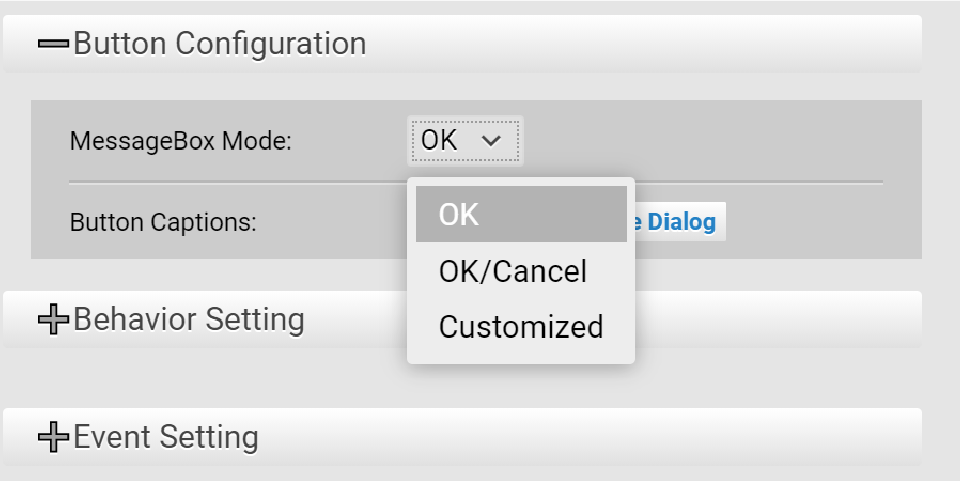Click the plus icon beside Event Setting

[53, 438]
